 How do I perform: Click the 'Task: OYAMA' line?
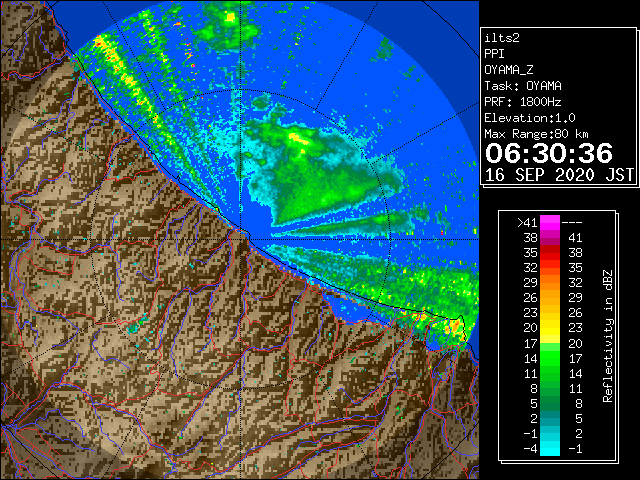point(523,86)
